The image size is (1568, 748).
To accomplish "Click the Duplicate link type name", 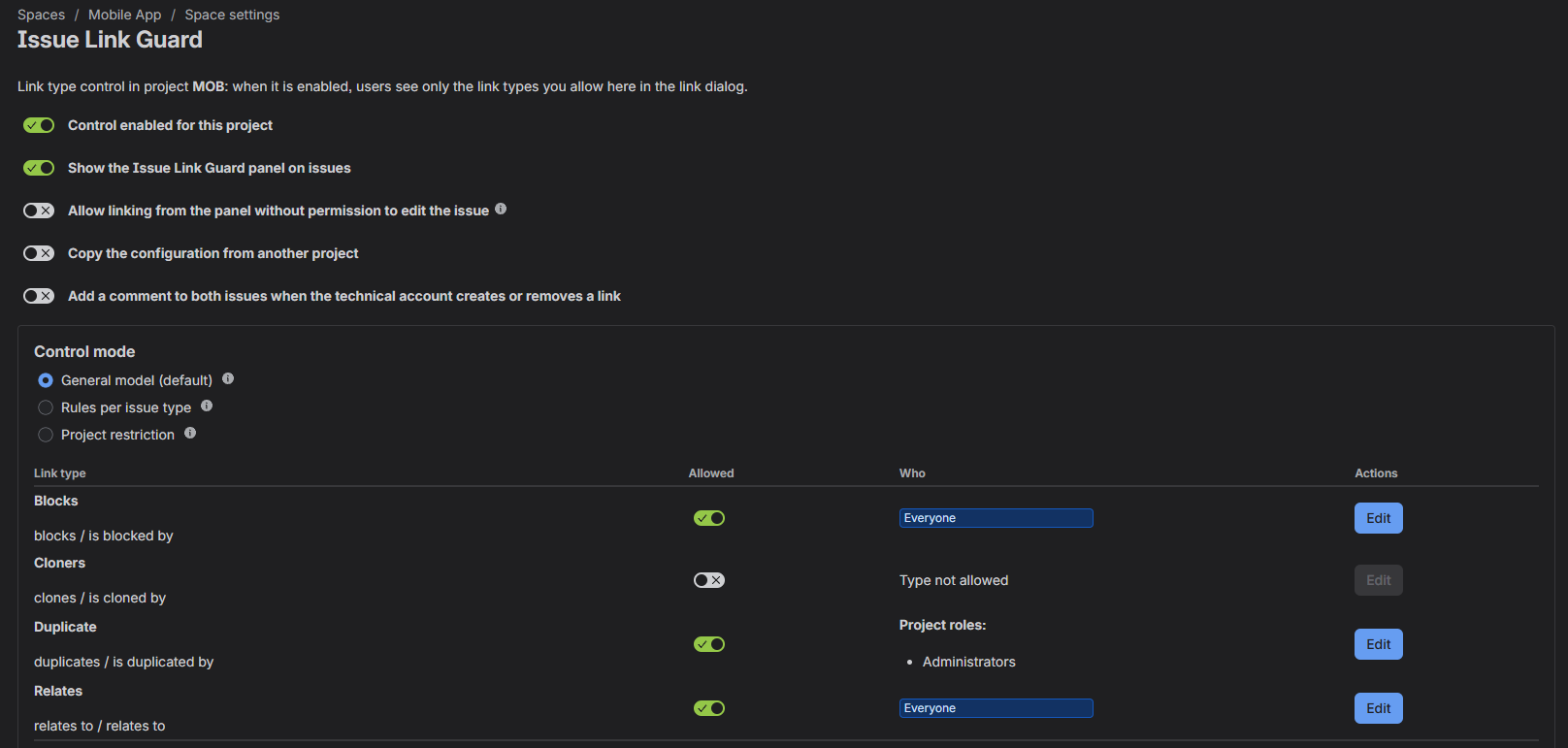I will pyautogui.click(x=65, y=627).
